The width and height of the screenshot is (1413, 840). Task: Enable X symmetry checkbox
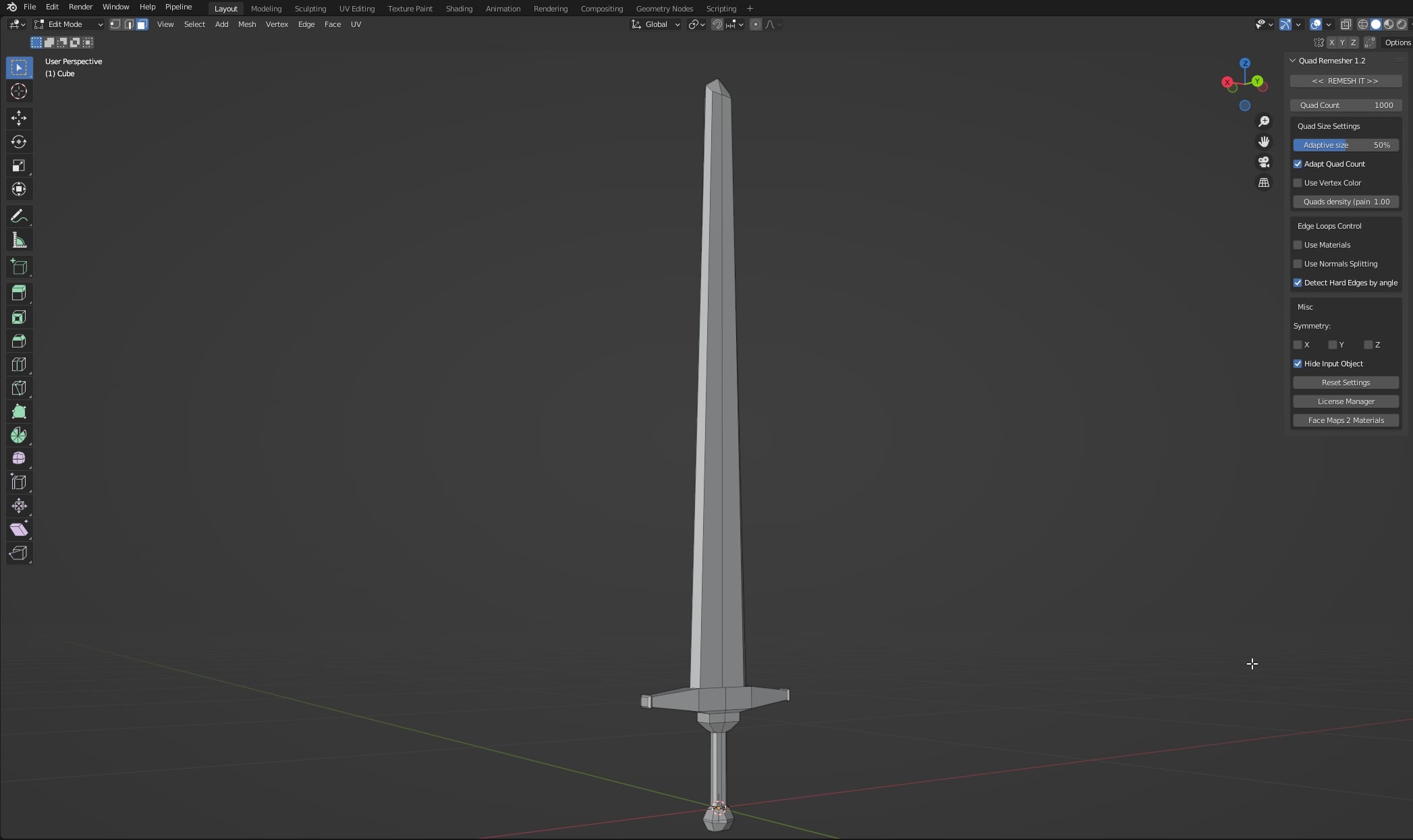1298,345
